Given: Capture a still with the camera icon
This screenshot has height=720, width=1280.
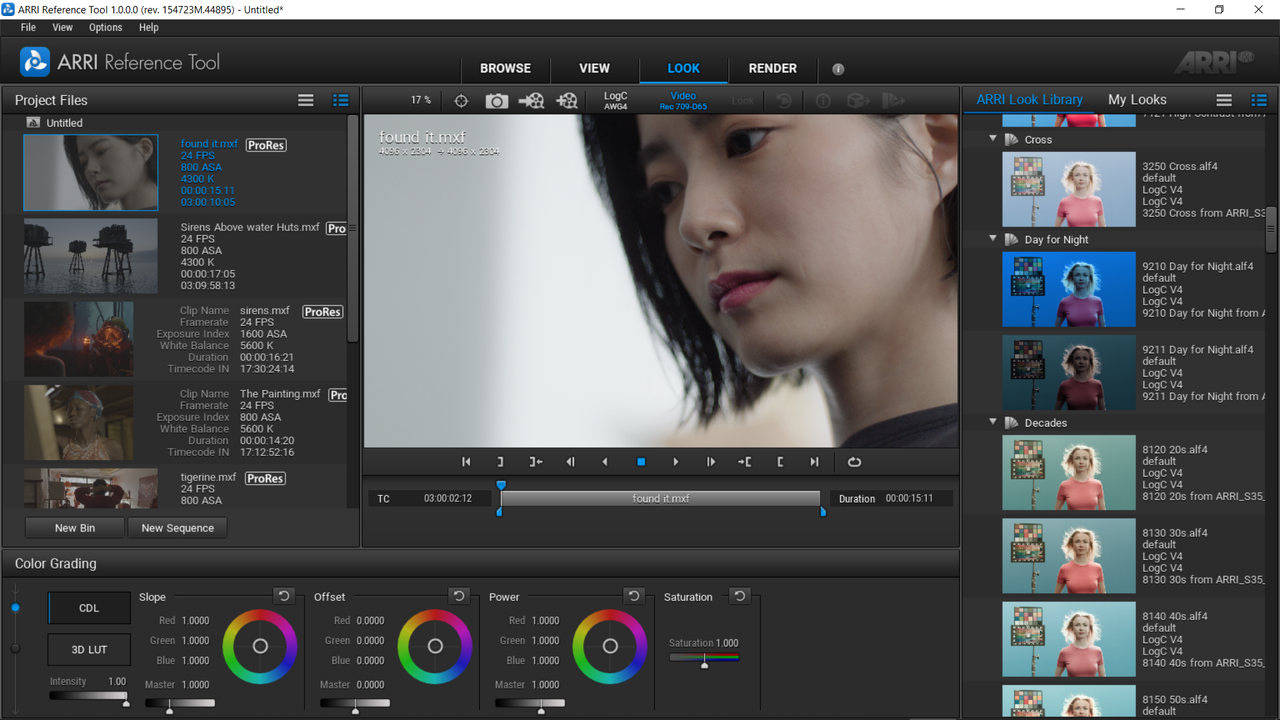Looking at the screenshot, I should 496,100.
